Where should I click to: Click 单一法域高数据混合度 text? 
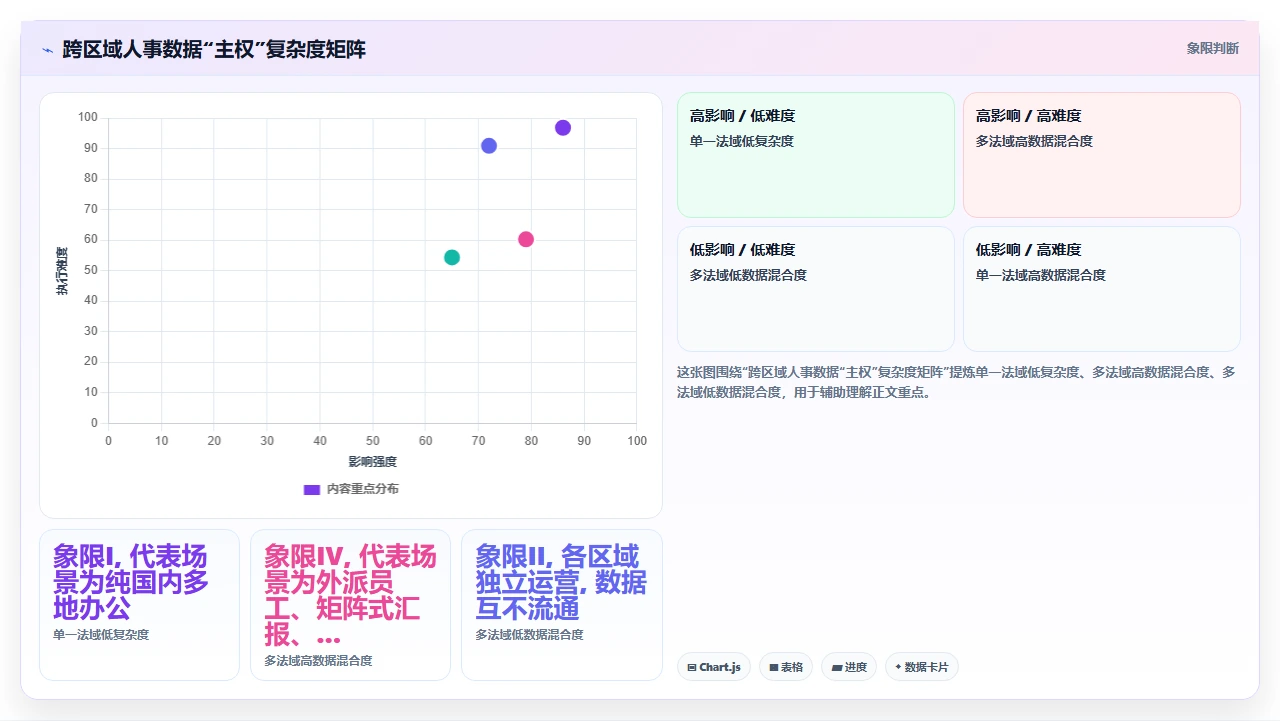pyautogui.click(x=1041, y=275)
